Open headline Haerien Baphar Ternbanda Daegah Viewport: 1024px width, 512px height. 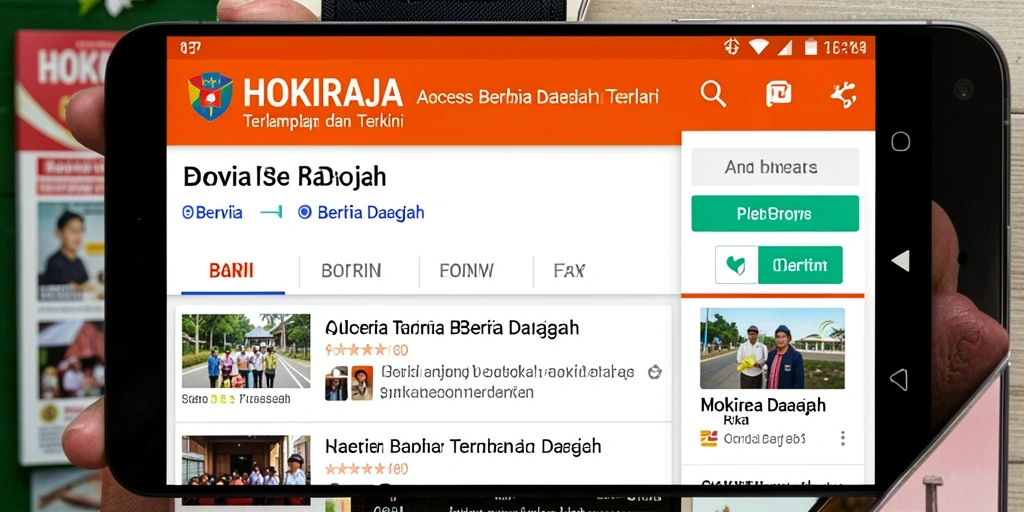point(463,446)
